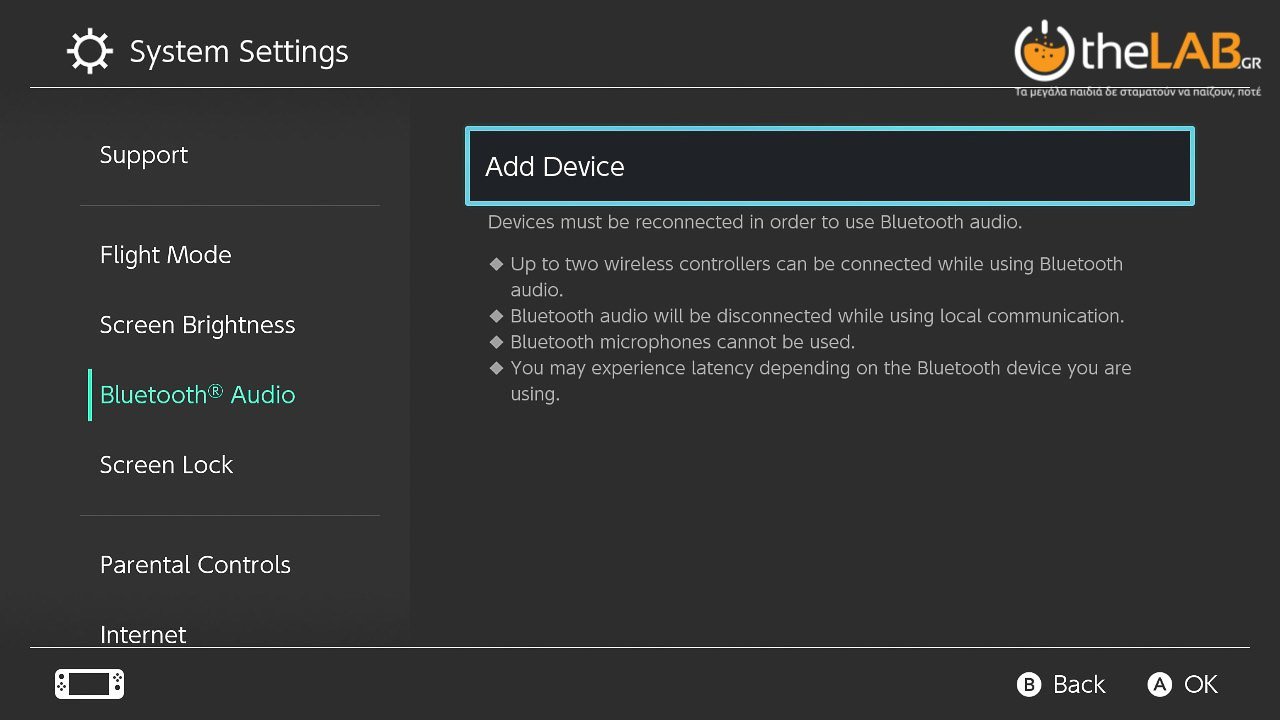The width and height of the screenshot is (1280, 720).
Task: Select the Bluetooth Audio menu item
Action: pos(198,395)
